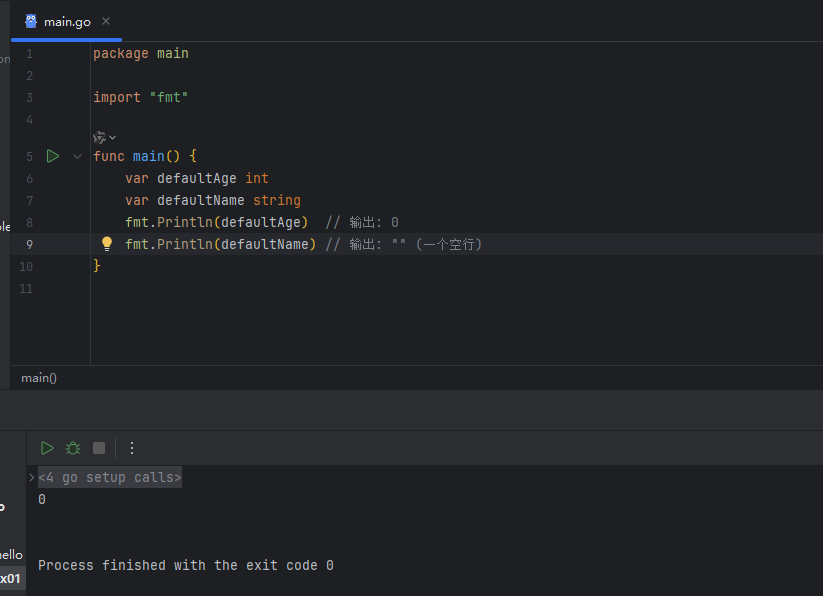Click the yellow lightbulb quick-fix icon
Viewport: 823px width, 596px height.
coord(107,243)
